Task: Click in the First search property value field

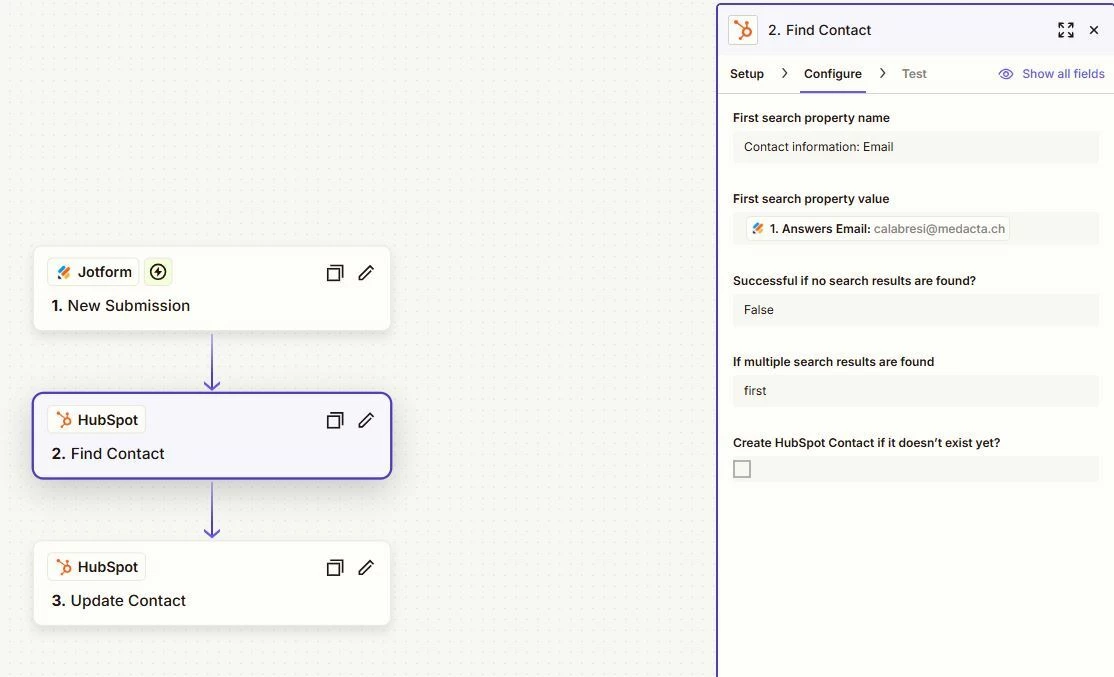Action: (x=916, y=229)
